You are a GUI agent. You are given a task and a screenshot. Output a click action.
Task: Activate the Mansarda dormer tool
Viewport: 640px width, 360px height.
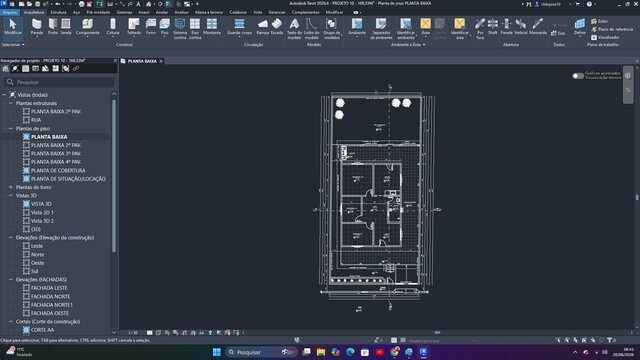[538, 27]
